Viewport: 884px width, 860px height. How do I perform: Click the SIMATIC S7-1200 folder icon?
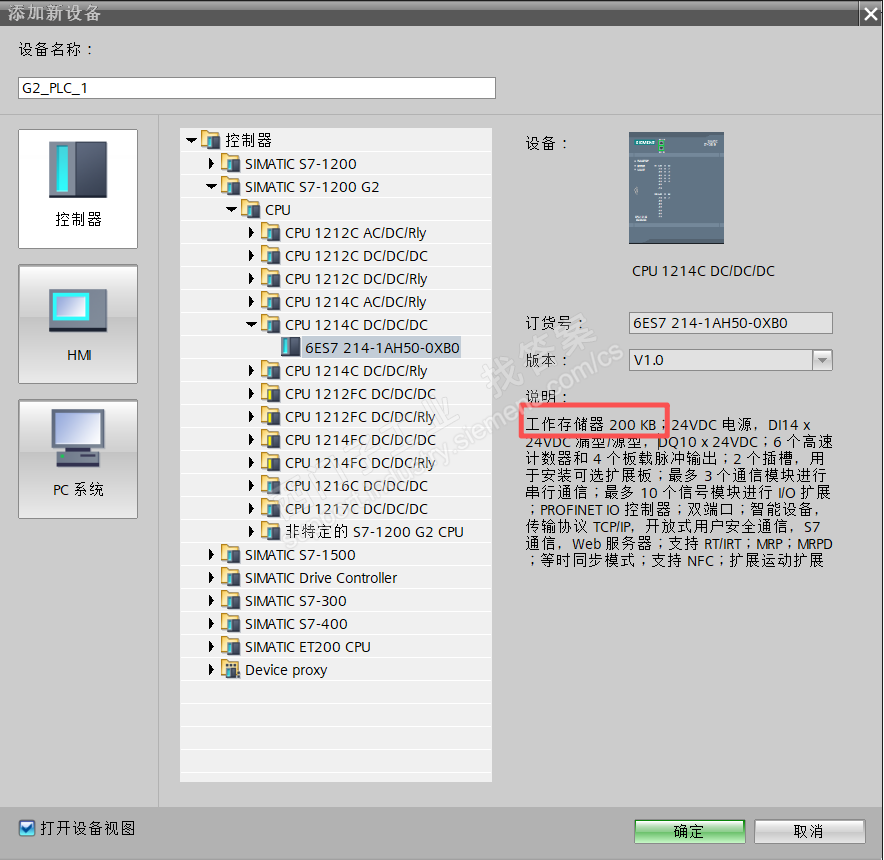click(231, 162)
